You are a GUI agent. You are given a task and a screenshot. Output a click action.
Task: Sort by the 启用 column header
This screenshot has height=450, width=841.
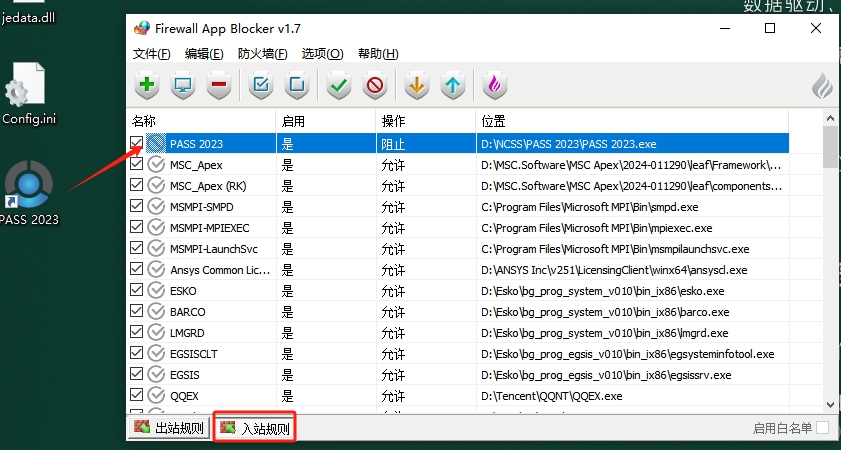[x=326, y=121]
